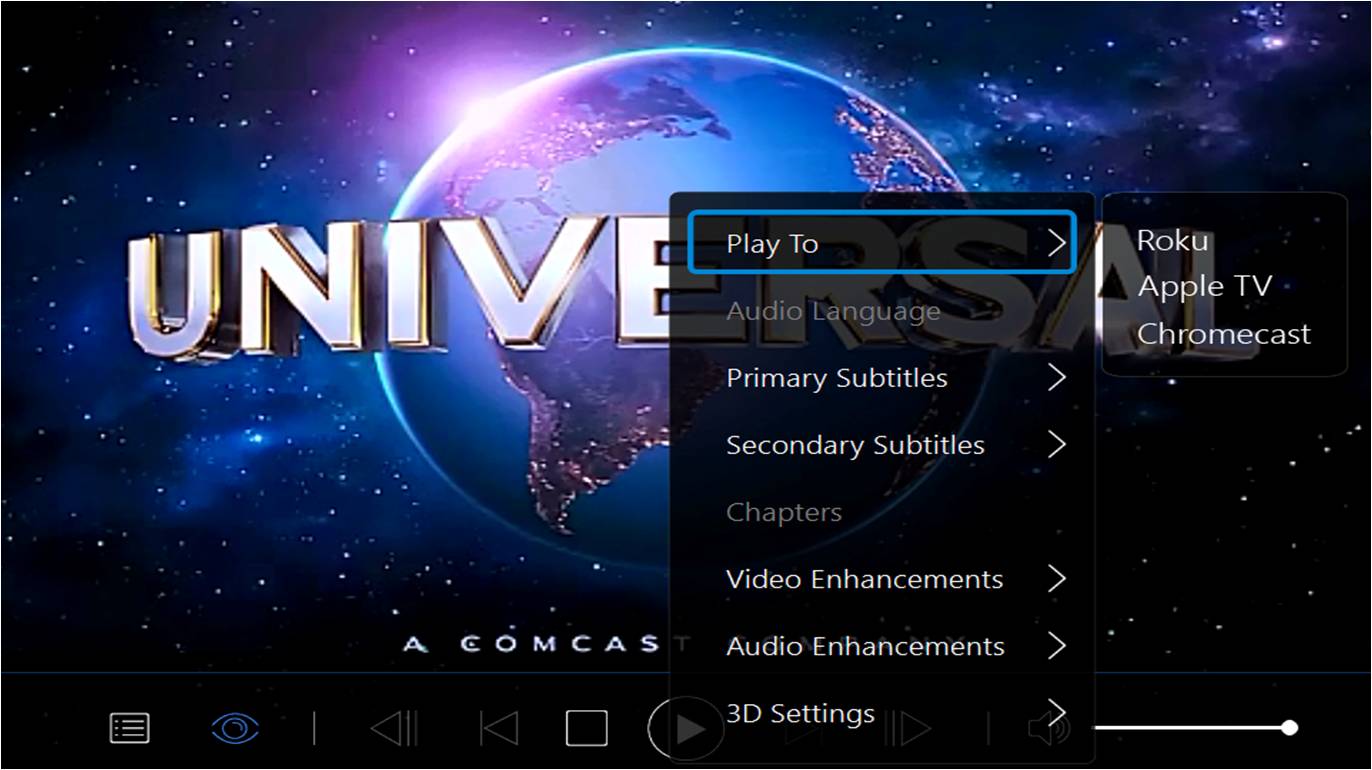This screenshot has height=770, width=1372.
Task: Click the volume slider track
Action: coord(1192,727)
